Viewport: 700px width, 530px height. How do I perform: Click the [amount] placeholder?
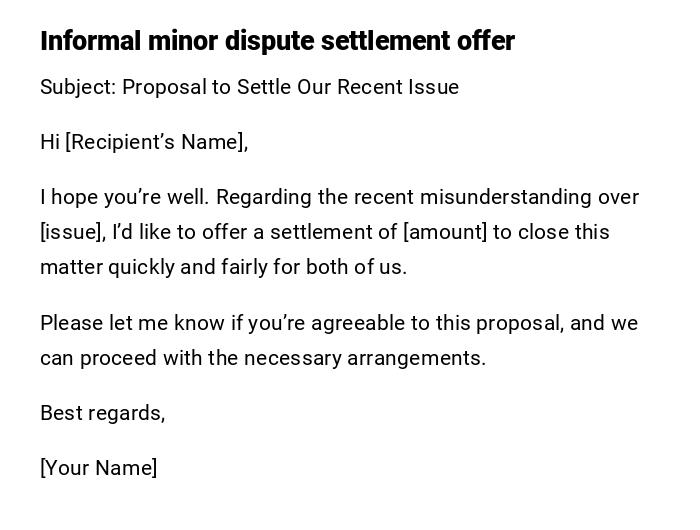(445, 232)
